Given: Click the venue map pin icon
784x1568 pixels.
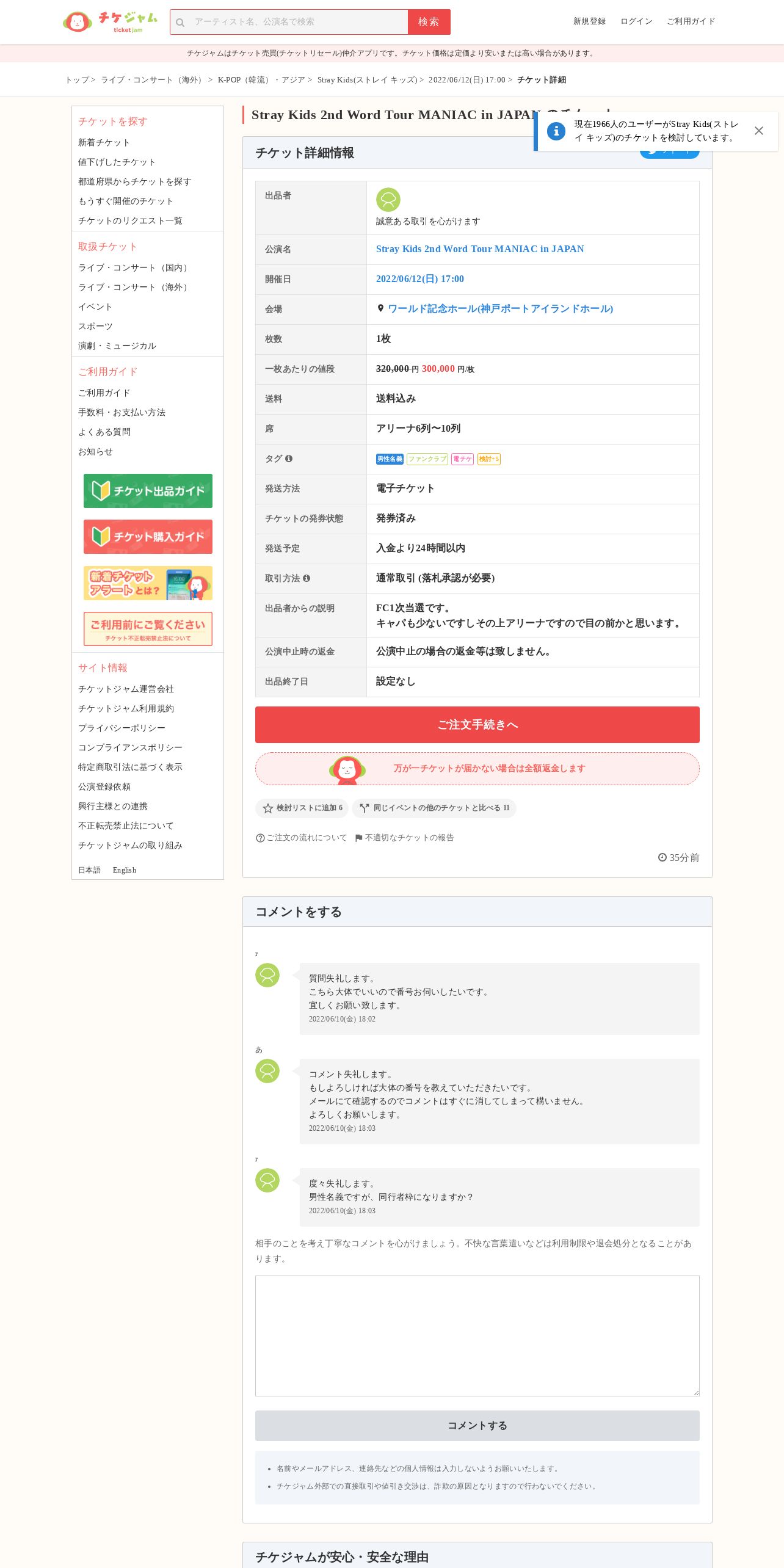Looking at the screenshot, I should (x=380, y=308).
